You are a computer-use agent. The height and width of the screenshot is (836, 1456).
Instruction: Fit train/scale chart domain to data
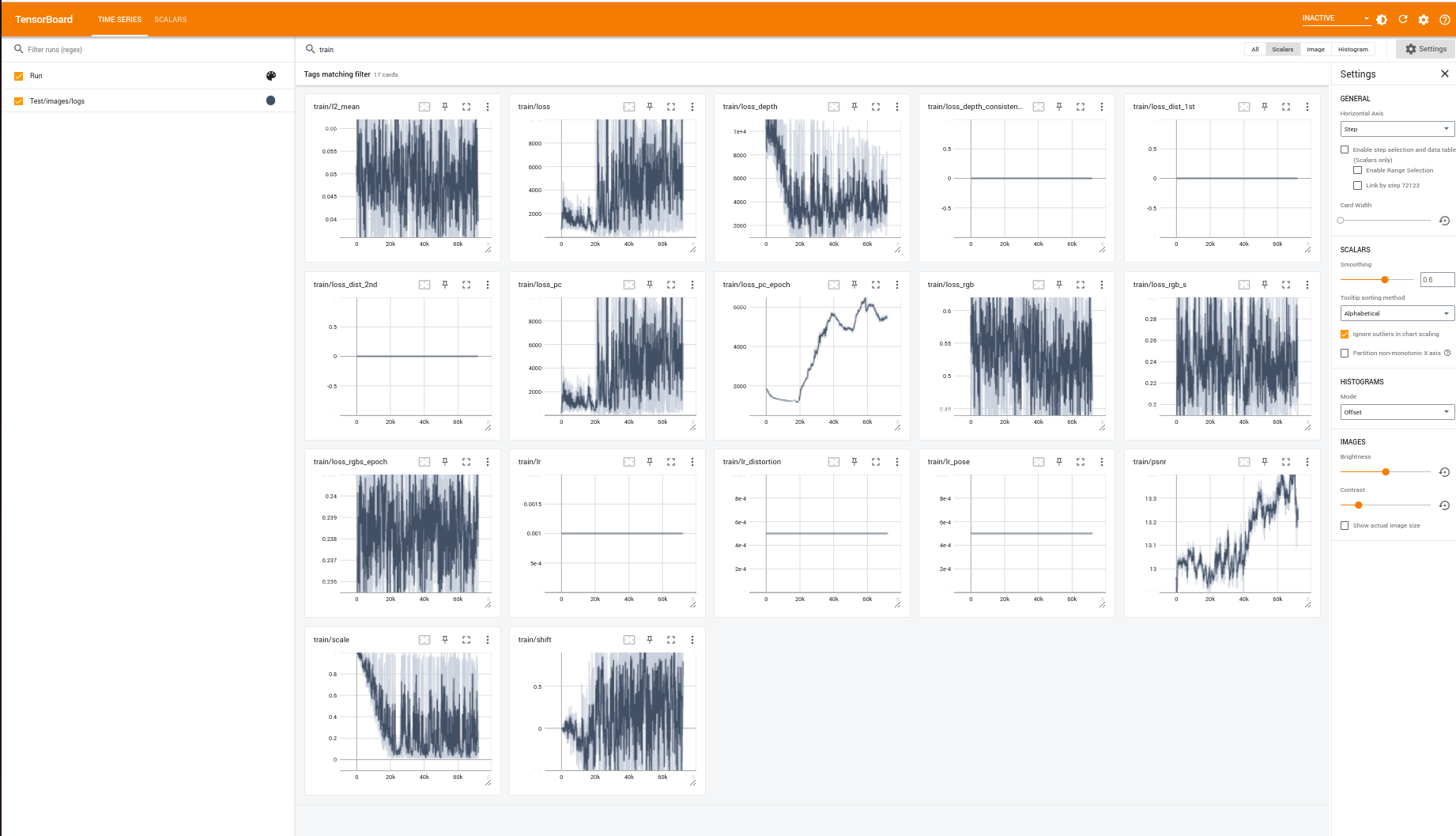pos(424,639)
